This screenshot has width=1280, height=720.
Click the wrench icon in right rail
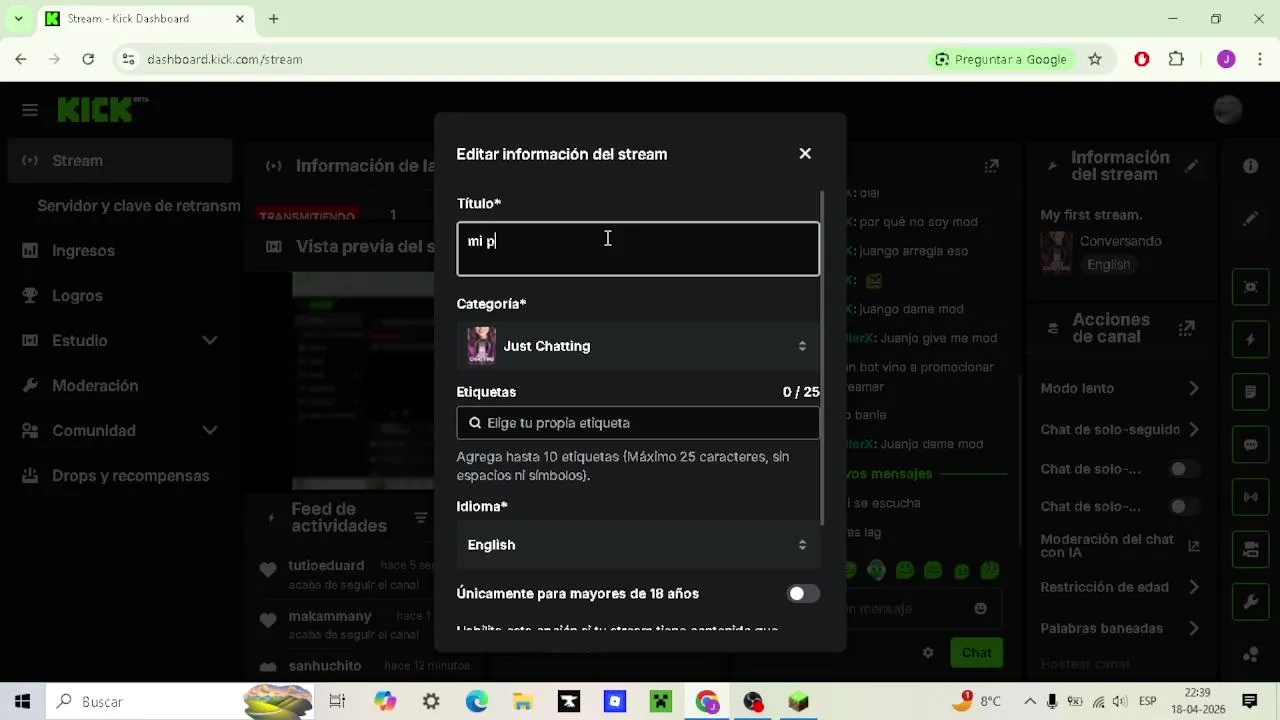tap(1250, 602)
